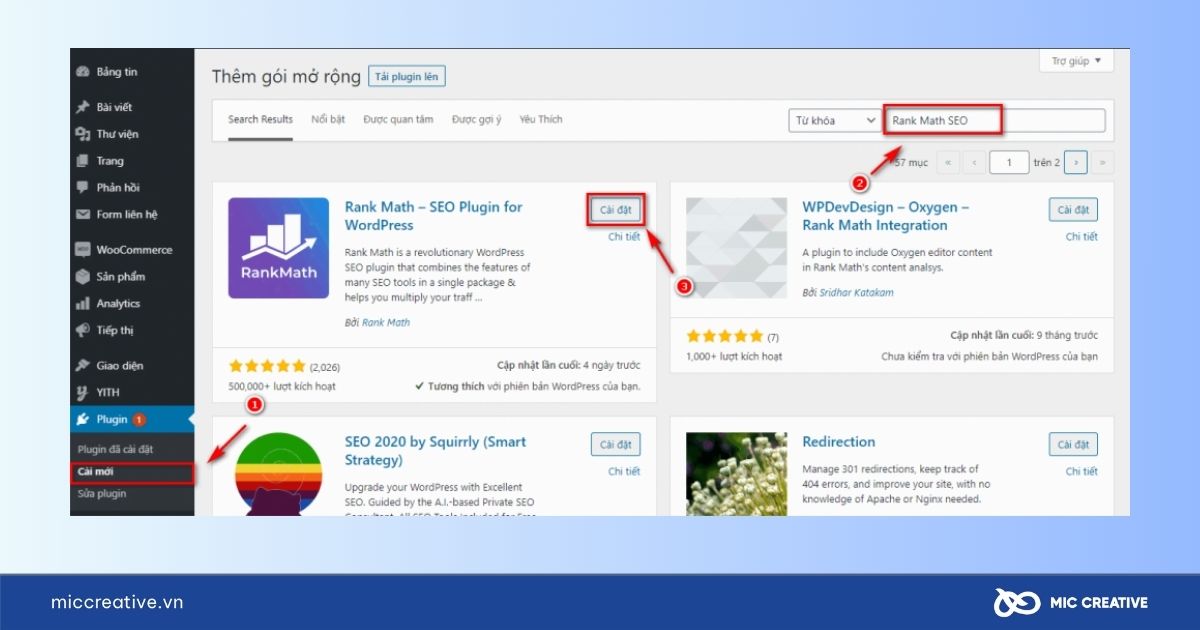
Task: Click '1,000+ lượt kích hoạt' text
Action: [x=734, y=356]
